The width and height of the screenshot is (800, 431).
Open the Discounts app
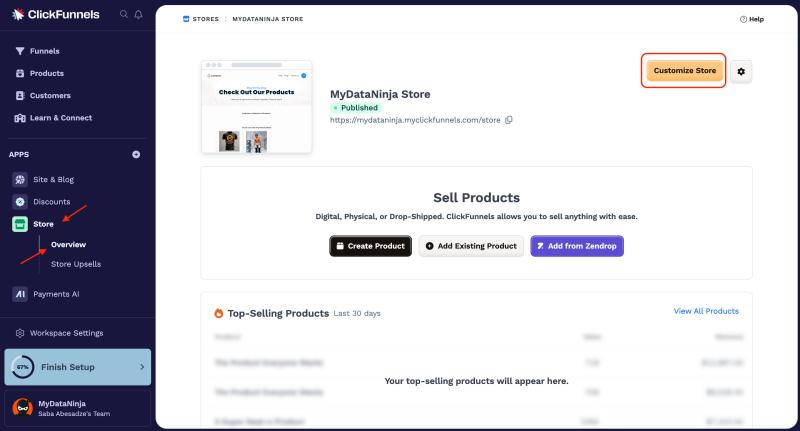coord(52,202)
